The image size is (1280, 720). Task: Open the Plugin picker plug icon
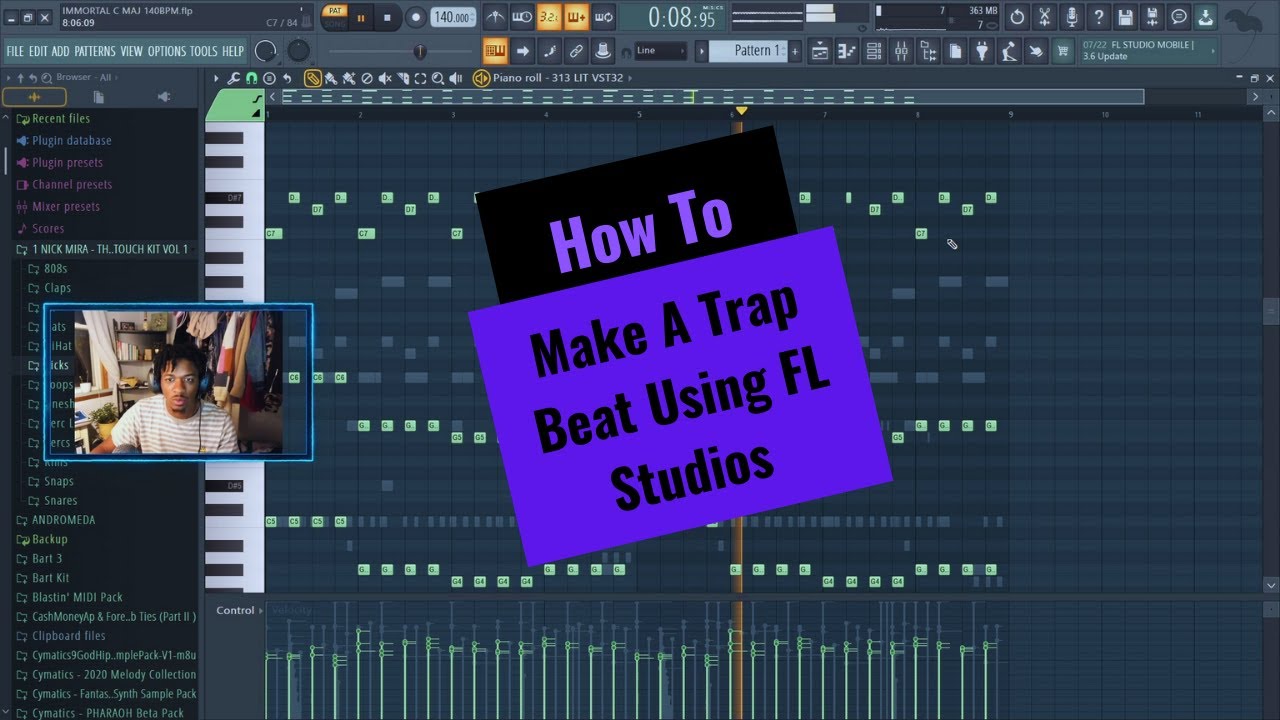982,51
